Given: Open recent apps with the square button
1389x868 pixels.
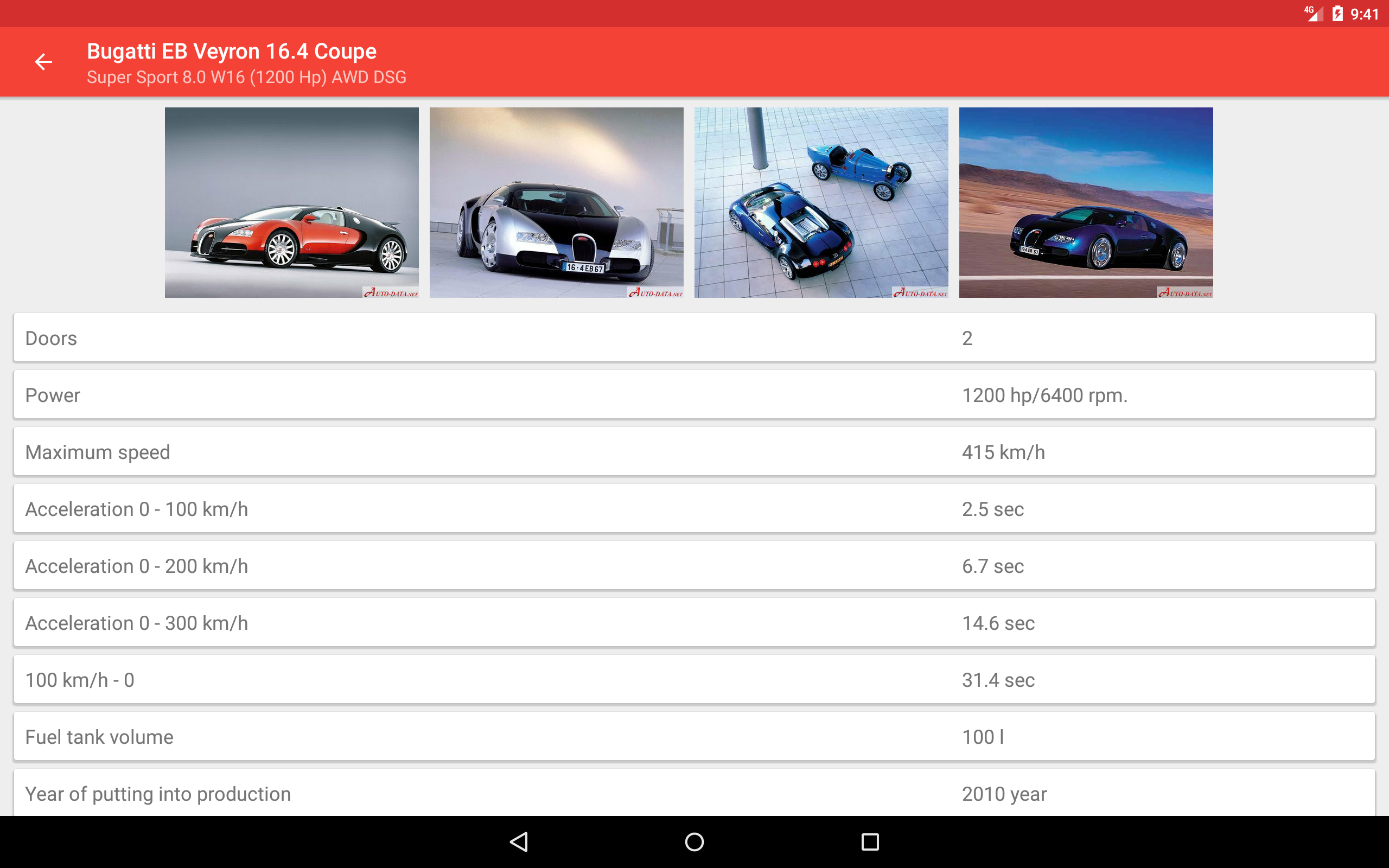Looking at the screenshot, I should pyautogui.click(x=870, y=841).
